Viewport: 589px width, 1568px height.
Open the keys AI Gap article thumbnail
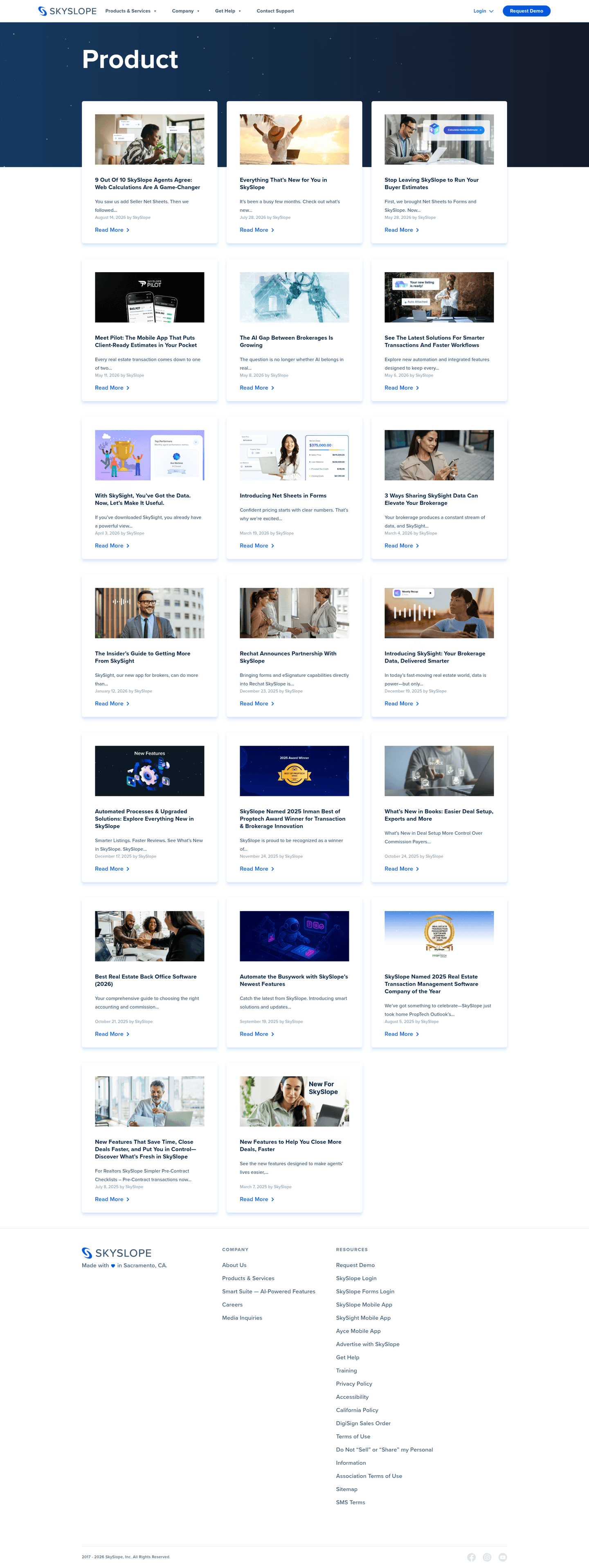pos(294,297)
